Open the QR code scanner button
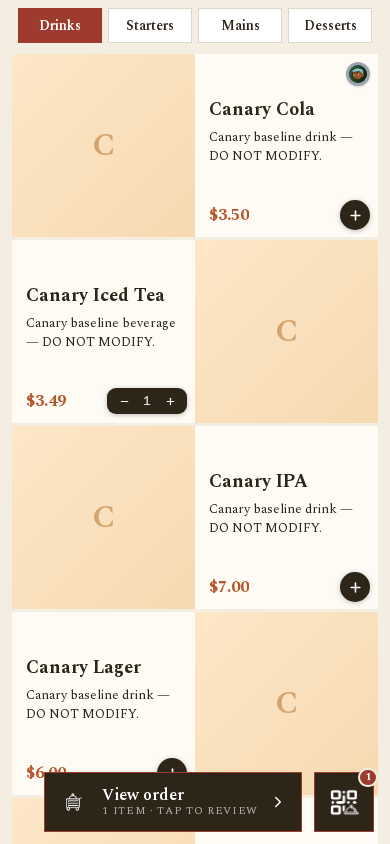The width and height of the screenshot is (390, 844). [x=344, y=802]
